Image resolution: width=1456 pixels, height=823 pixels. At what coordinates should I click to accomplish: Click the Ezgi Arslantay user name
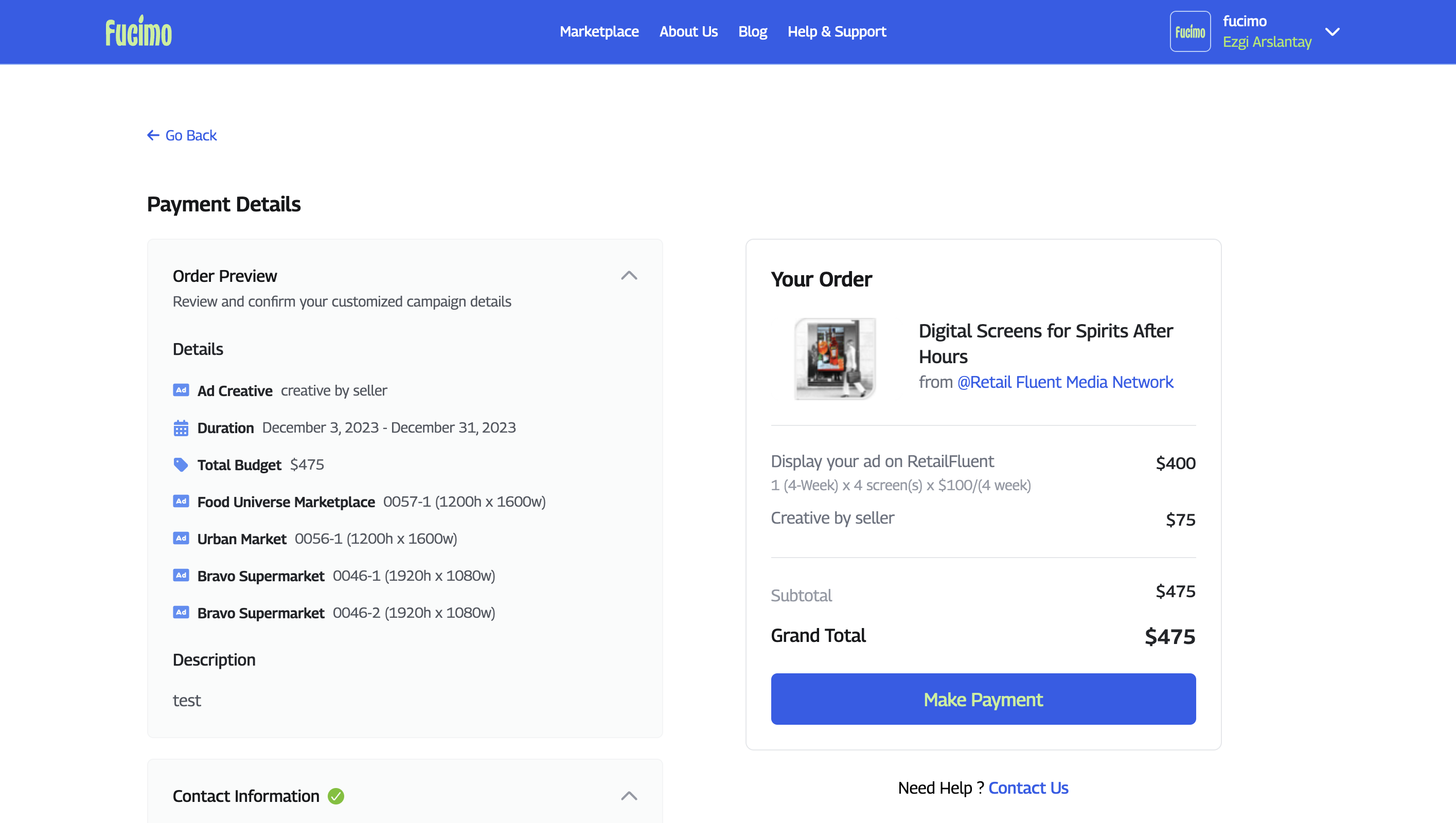point(1267,42)
